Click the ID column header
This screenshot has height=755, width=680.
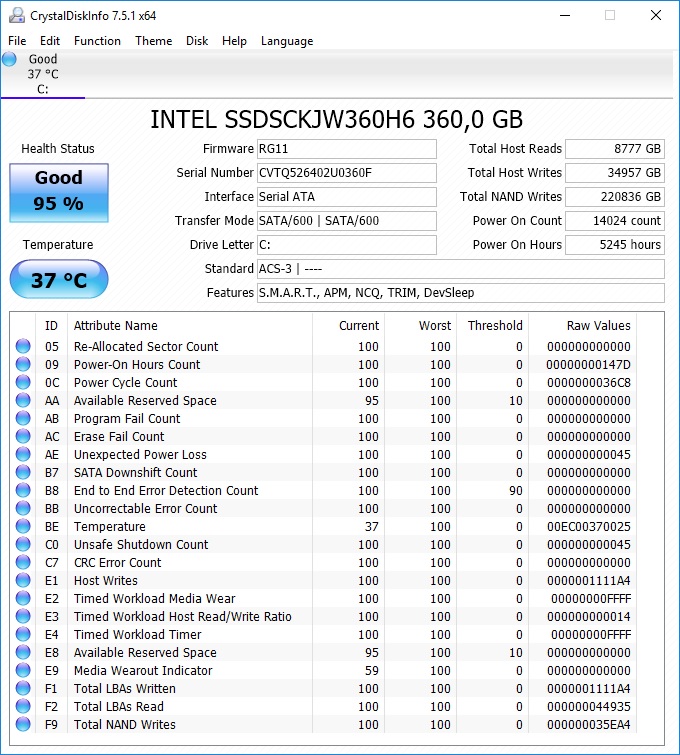click(x=52, y=326)
